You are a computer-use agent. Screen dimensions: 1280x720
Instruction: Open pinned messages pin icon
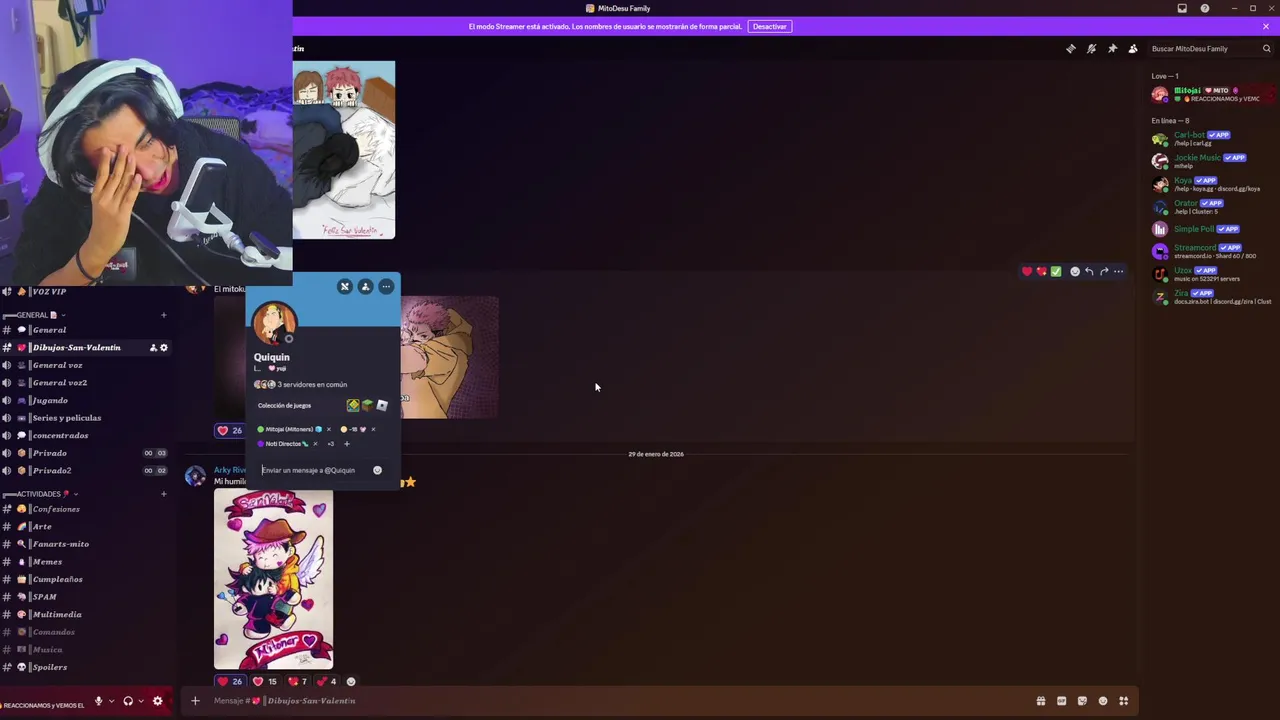[x=1112, y=48]
